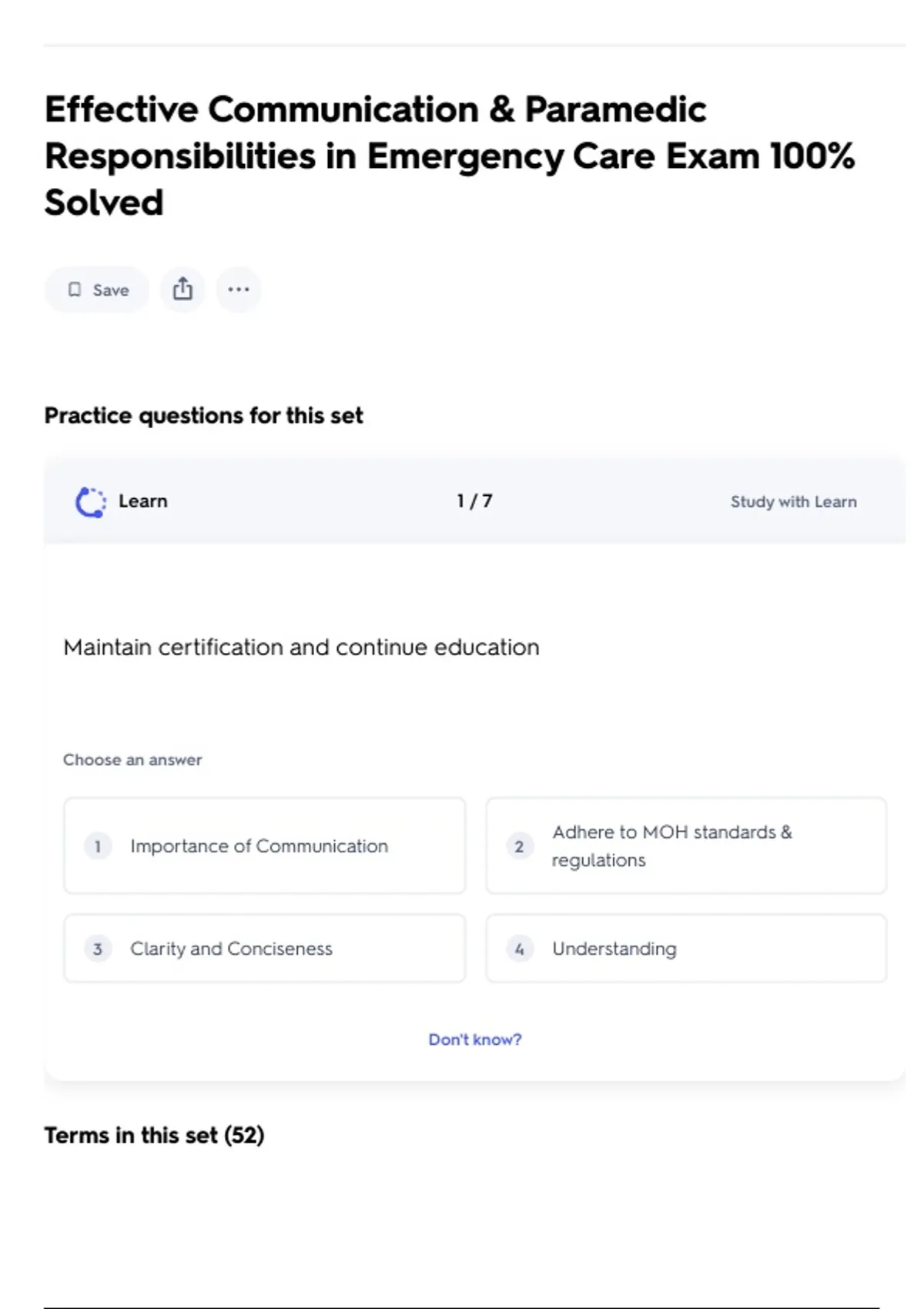Open the Study with Learn link
Screen dimensions: 924x1309
793,502
